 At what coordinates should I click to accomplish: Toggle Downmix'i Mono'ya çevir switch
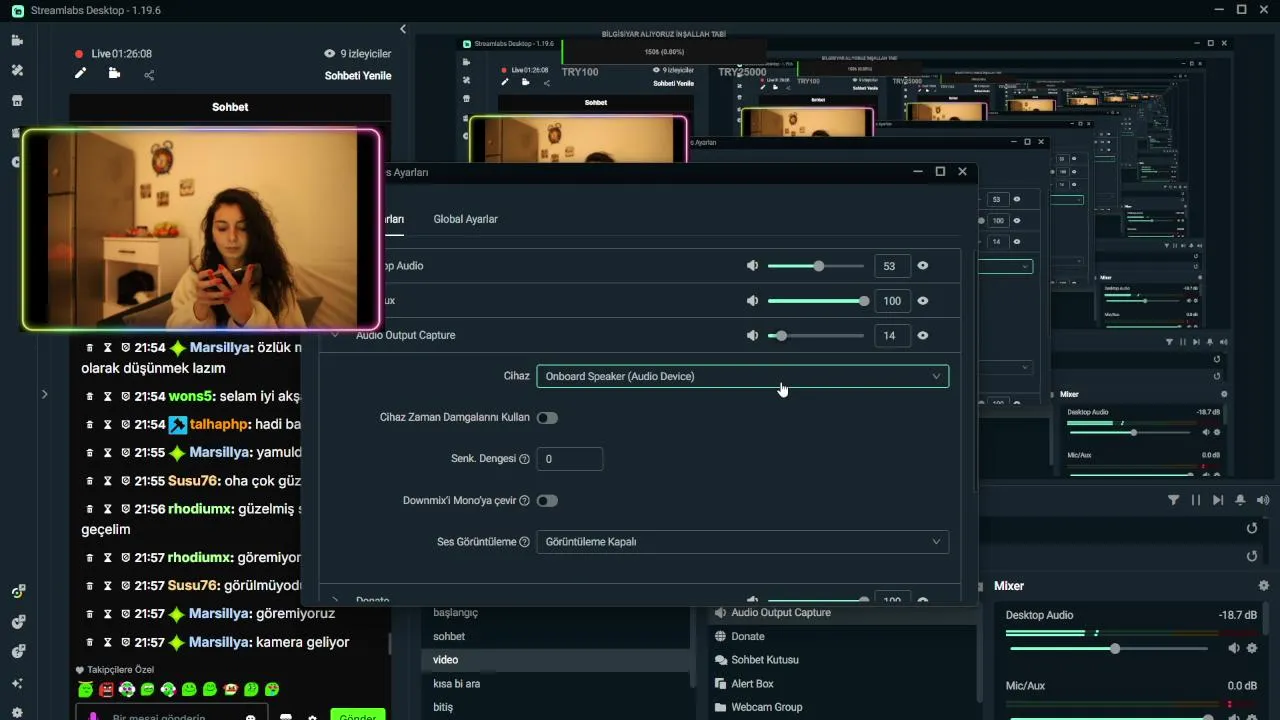pos(547,501)
